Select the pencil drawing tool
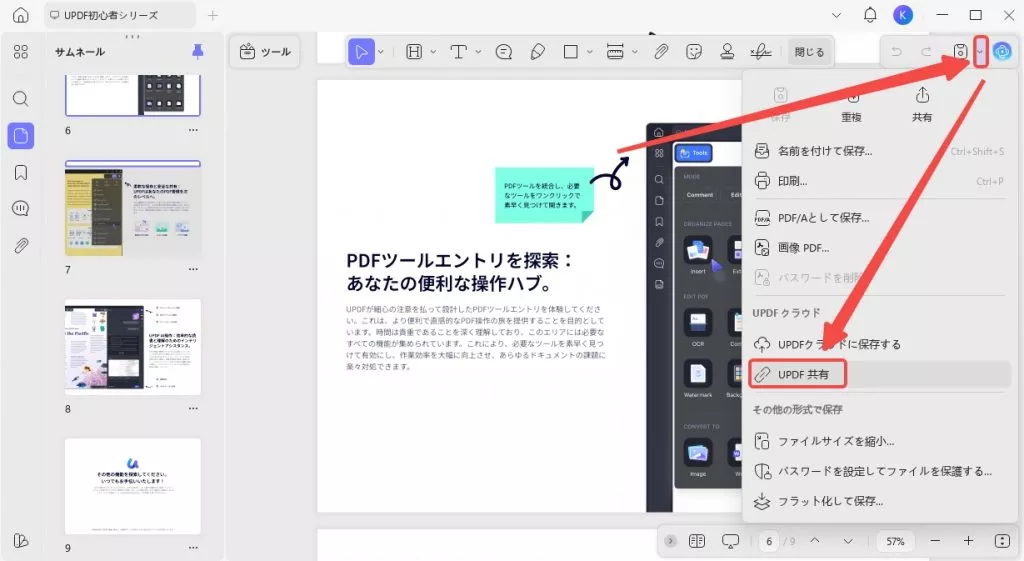Screen dimensions: 1024x561 (x=537, y=52)
